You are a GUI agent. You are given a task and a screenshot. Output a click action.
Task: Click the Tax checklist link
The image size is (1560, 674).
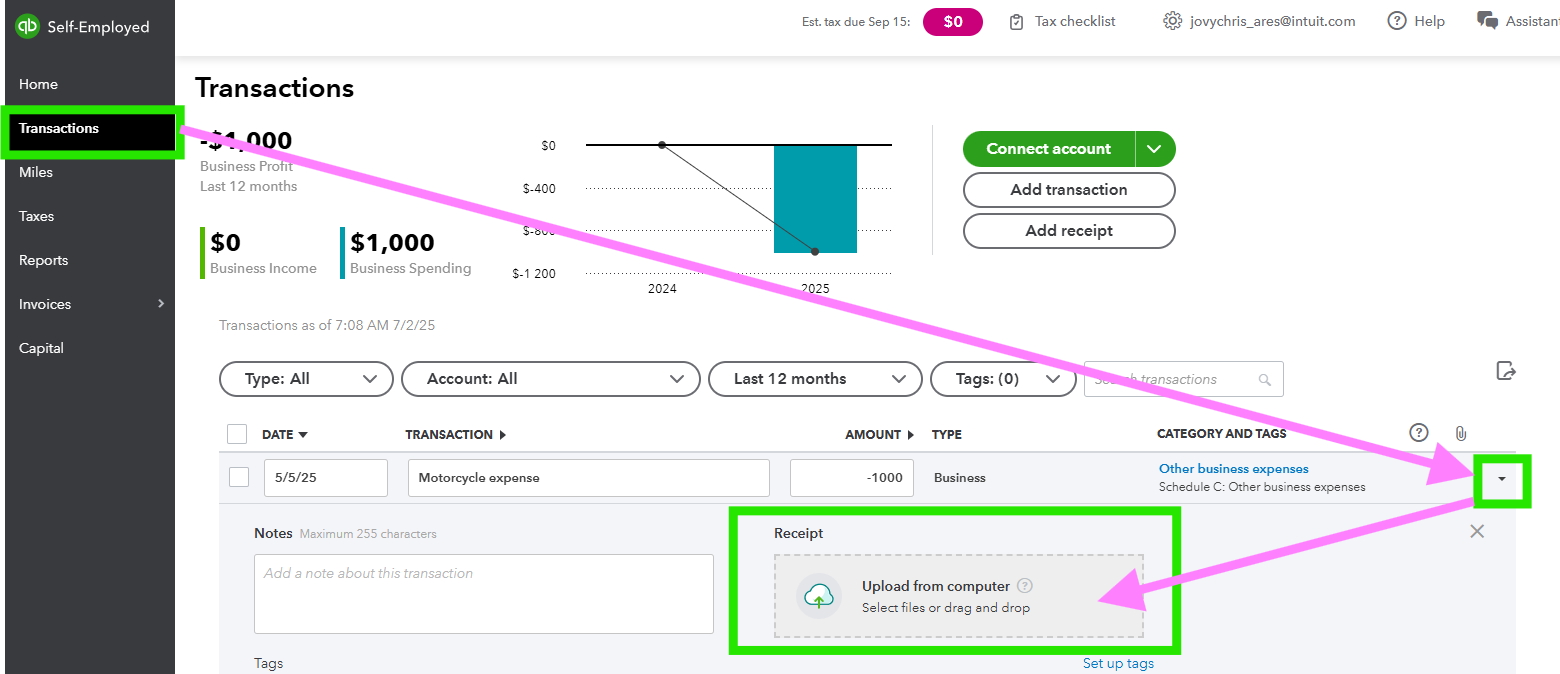tap(1075, 21)
